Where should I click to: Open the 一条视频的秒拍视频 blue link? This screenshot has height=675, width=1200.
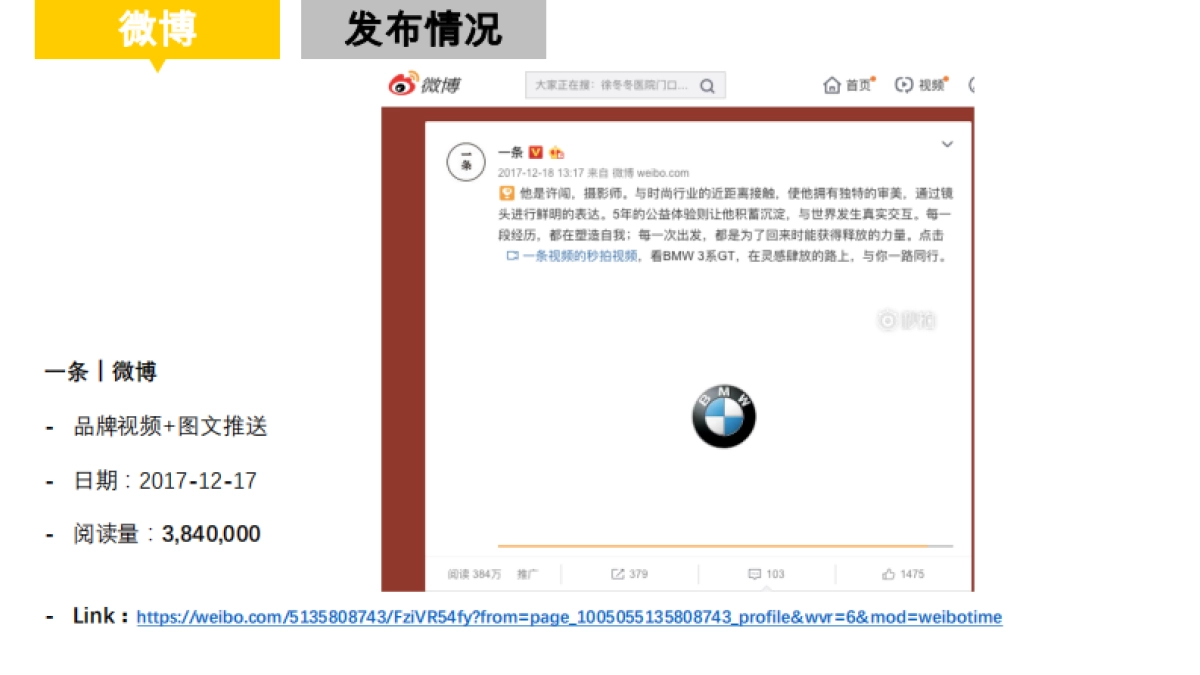pos(580,255)
